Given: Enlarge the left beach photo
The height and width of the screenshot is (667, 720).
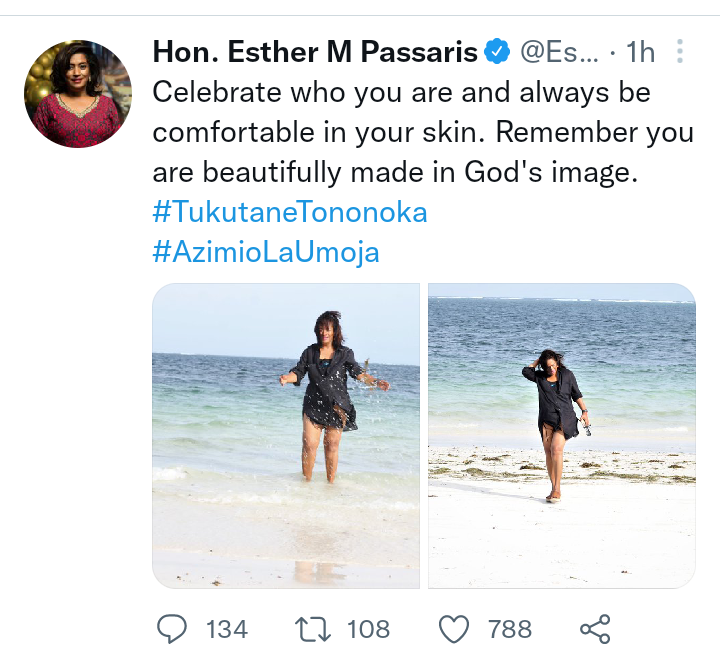Looking at the screenshot, I should click(x=286, y=435).
